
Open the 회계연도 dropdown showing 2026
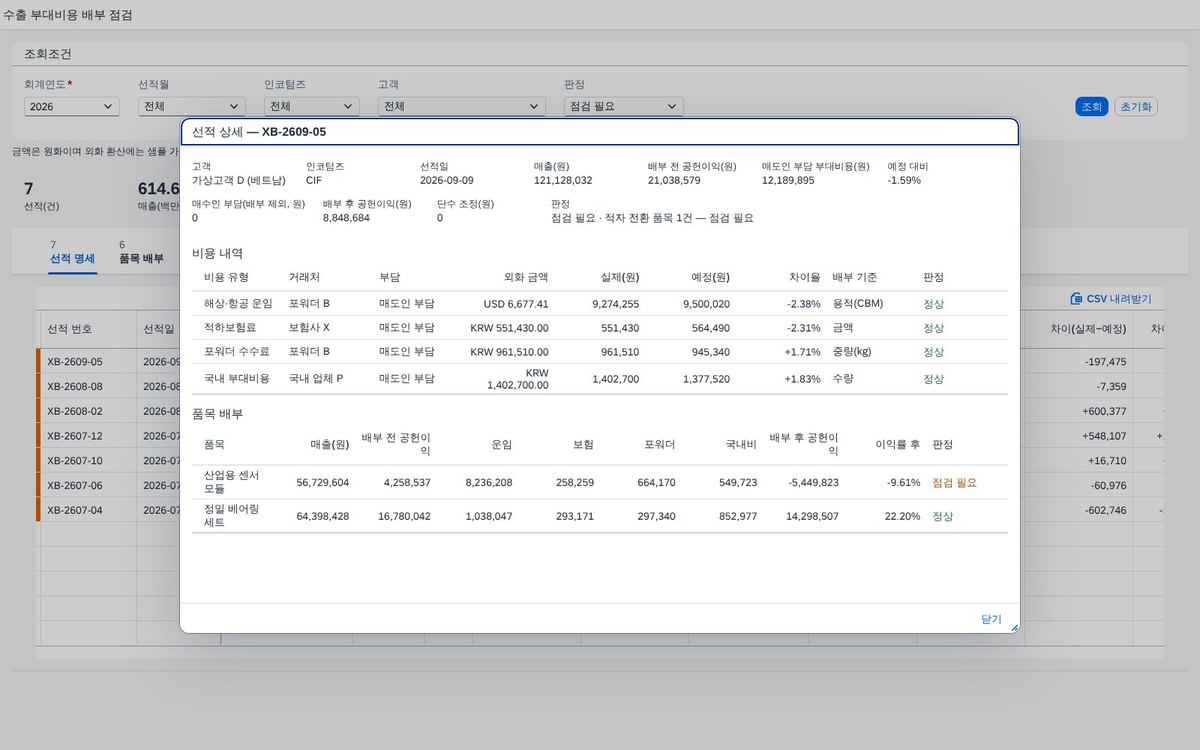(x=72, y=106)
